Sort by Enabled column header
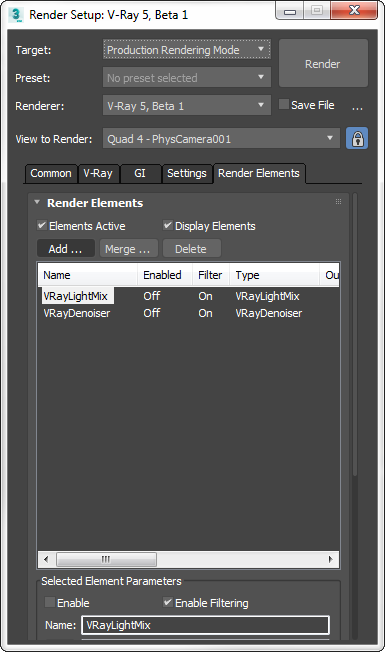The image size is (385, 652). pos(165,275)
